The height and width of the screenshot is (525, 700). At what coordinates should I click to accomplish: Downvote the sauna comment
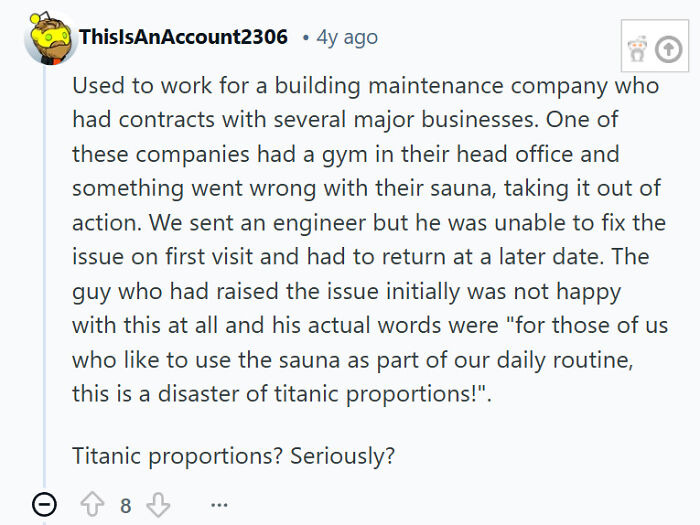tap(158, 505)
